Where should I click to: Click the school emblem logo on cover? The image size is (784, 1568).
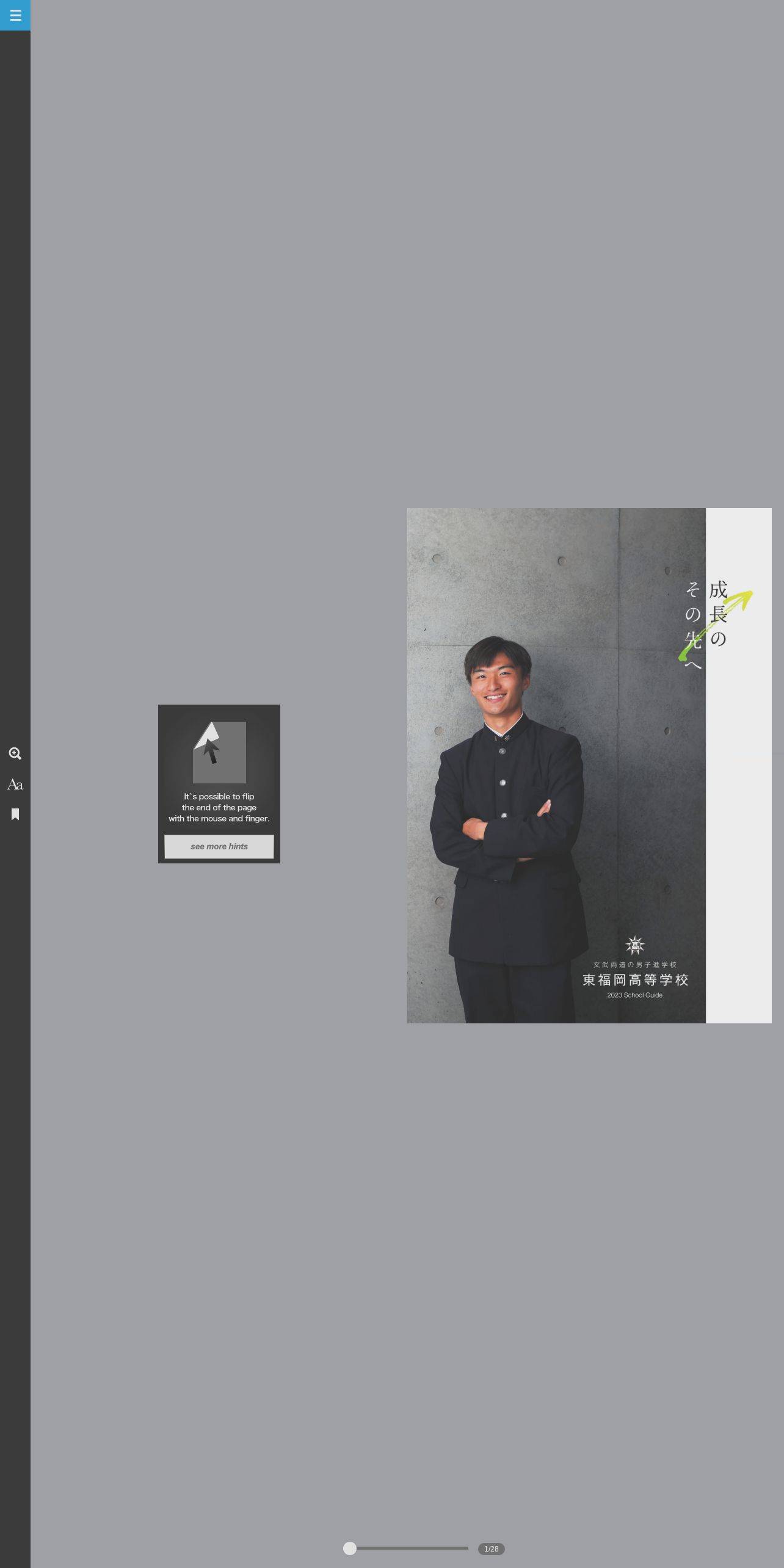coord(635,946)
